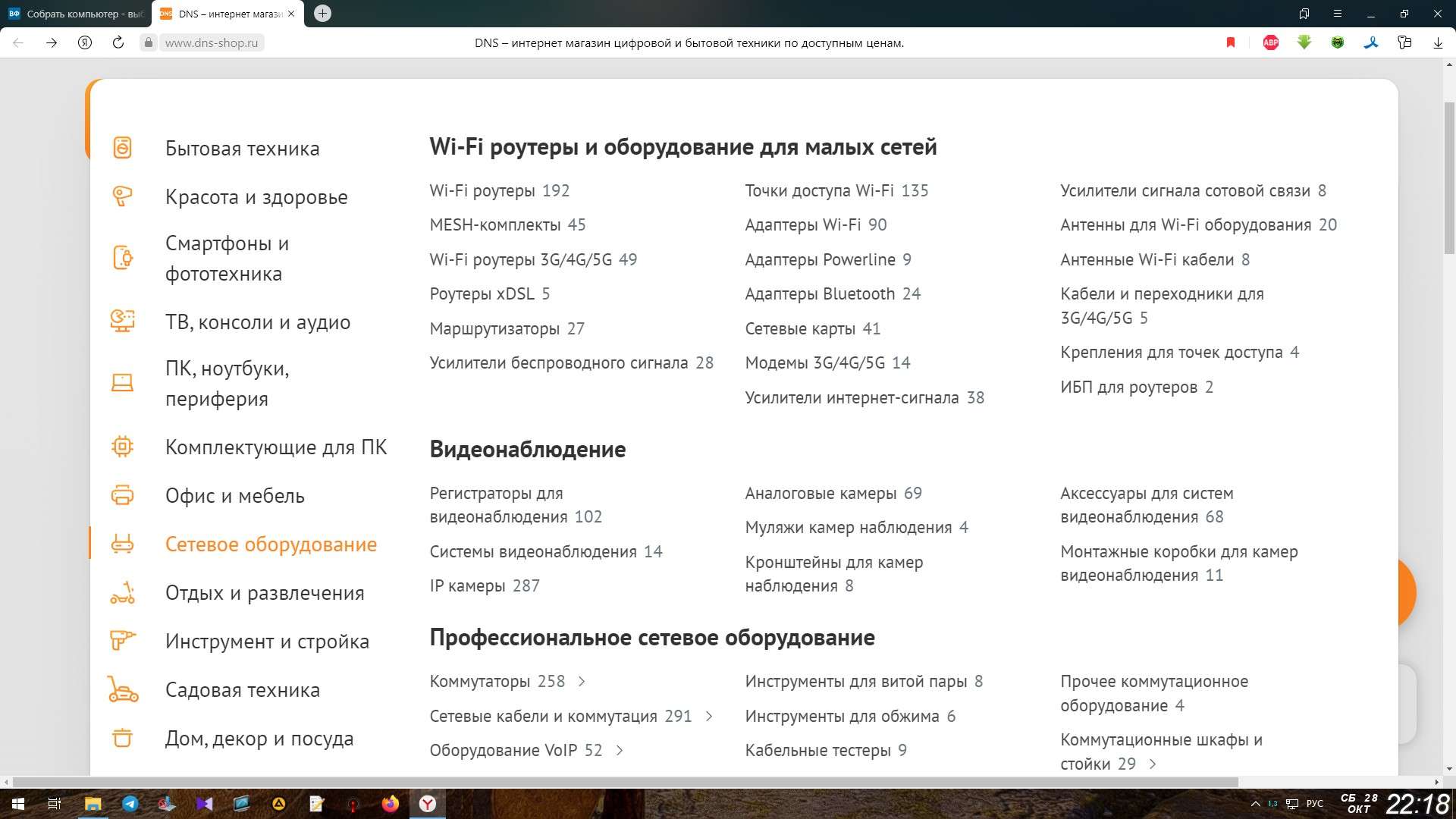
Task: Open the Wi-Fi роутеры link
Action: pos(482,191)
